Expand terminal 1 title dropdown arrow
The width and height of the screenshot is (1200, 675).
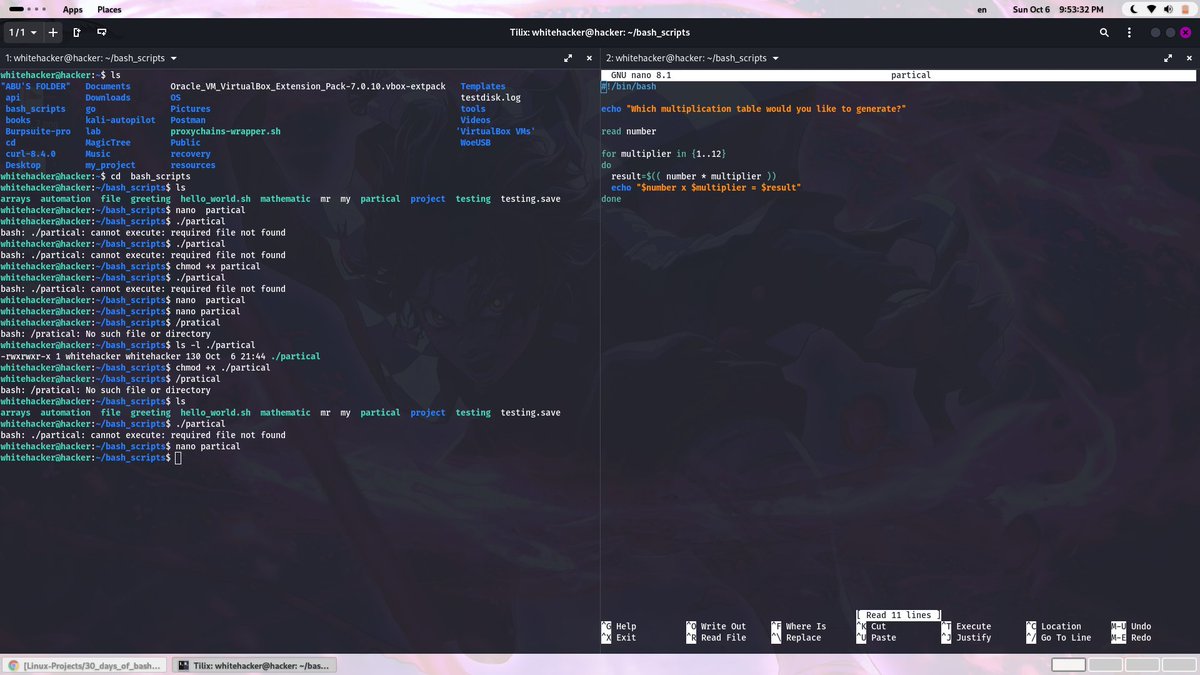[x=174, y=59]
